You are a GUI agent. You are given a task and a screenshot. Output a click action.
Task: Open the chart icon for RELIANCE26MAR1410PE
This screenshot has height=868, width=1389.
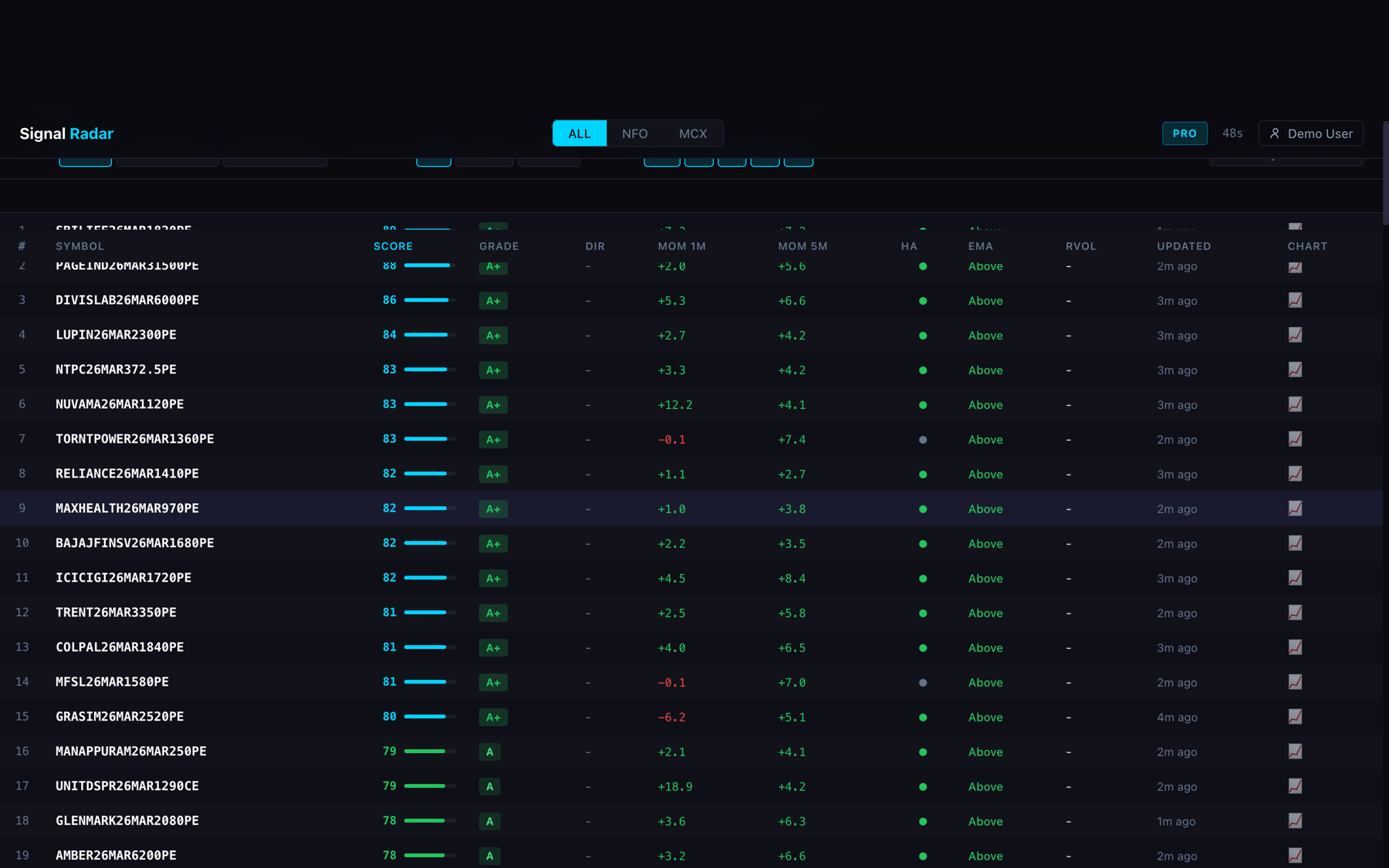coord(1296,474)
